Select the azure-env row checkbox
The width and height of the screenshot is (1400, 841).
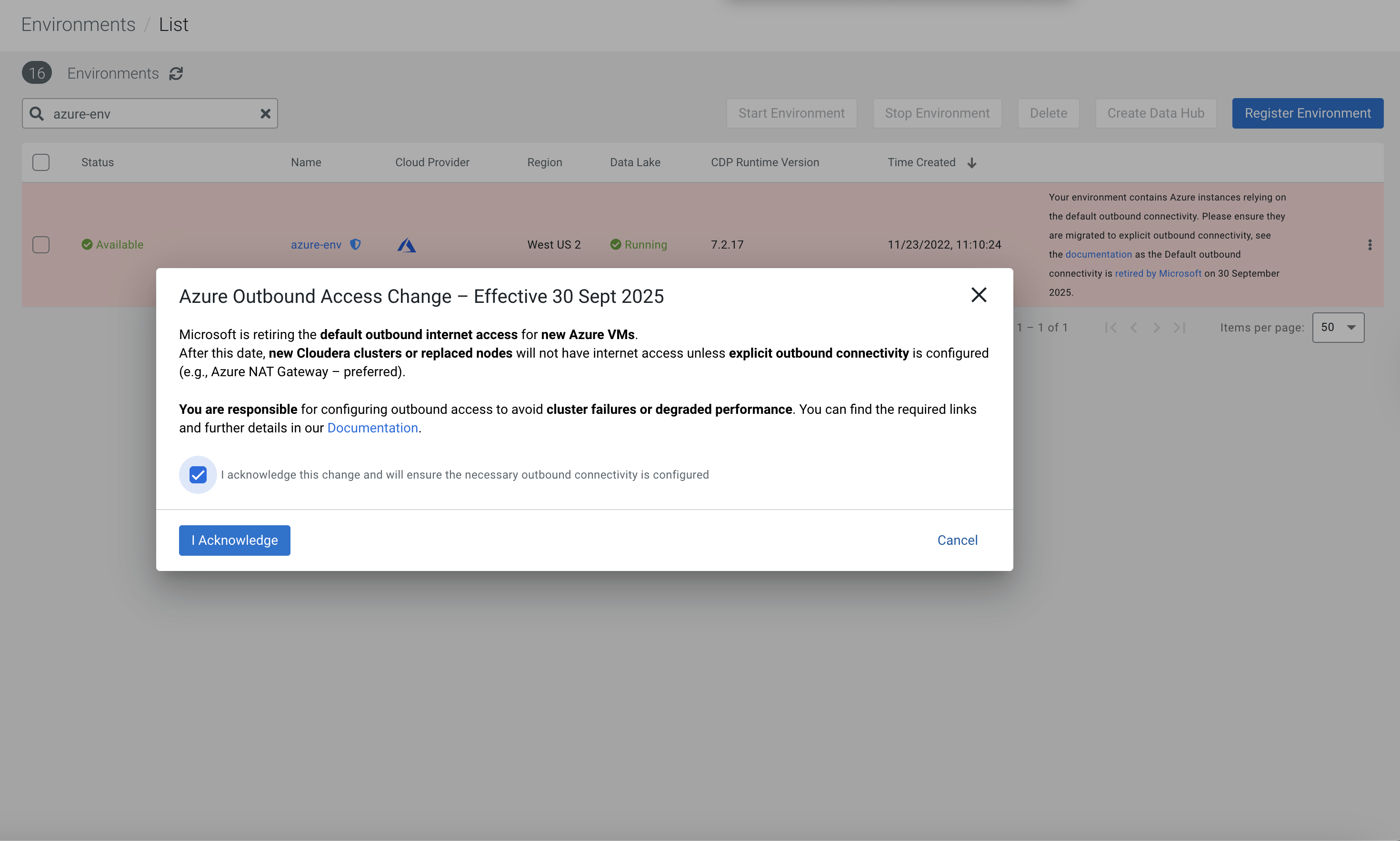[41, 245]
